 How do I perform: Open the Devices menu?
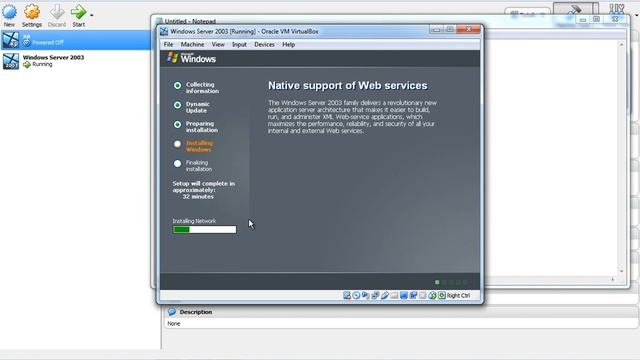[x=264, y=44]
